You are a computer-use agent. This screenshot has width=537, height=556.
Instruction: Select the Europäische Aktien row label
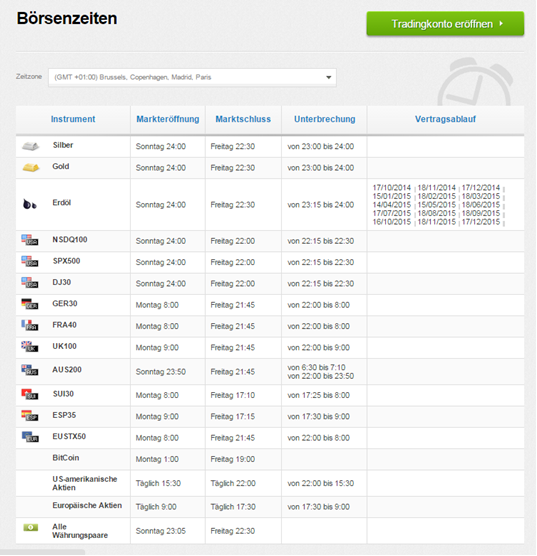click(x=87, y=505)
